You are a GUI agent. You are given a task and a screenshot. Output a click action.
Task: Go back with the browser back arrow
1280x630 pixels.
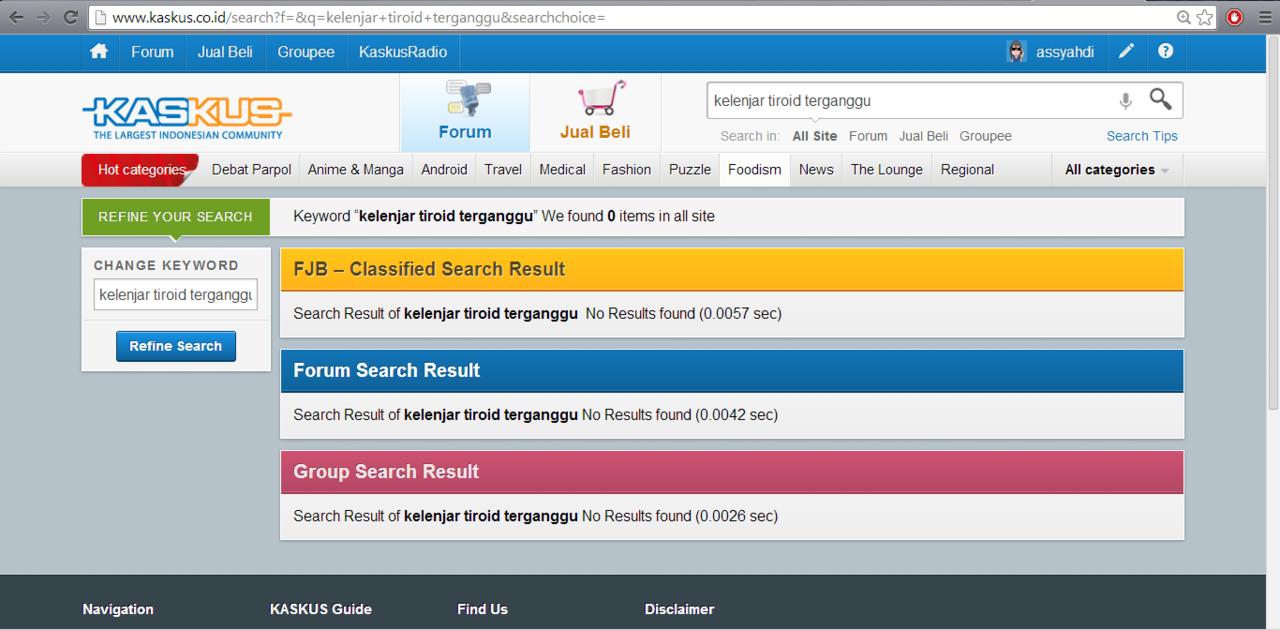point(17,17)
